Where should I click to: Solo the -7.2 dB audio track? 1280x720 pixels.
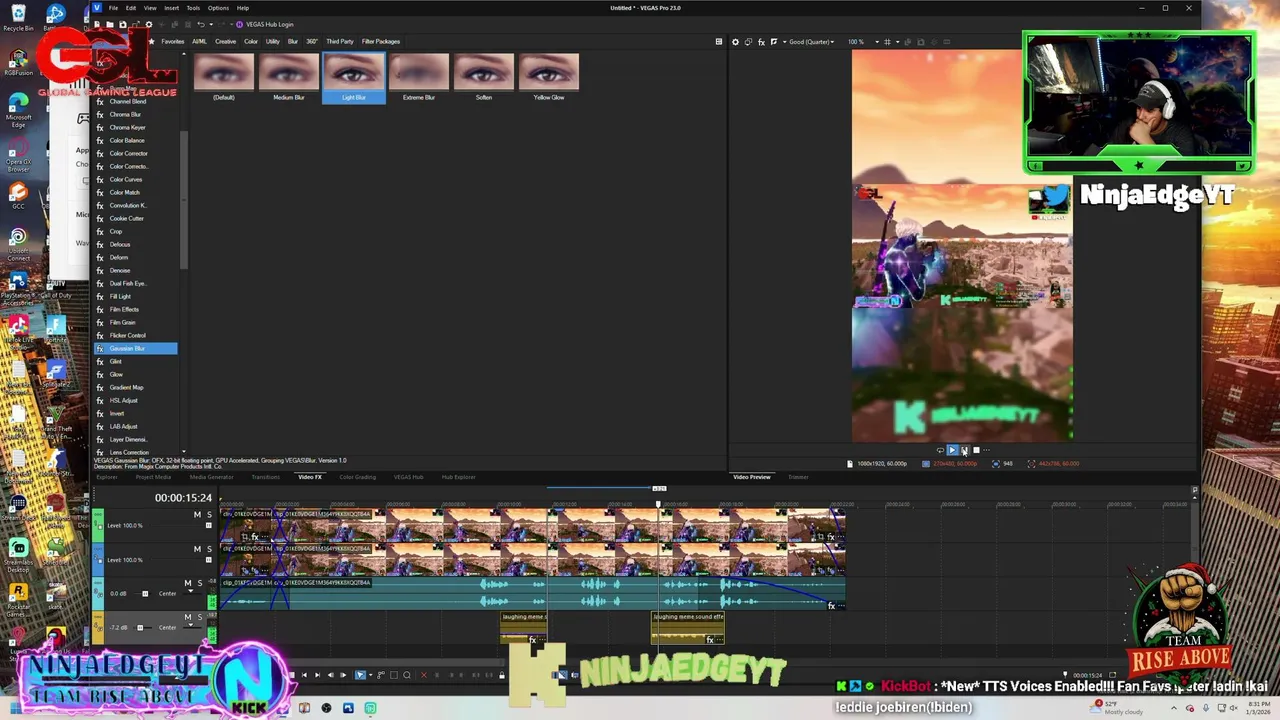coord(200,617)
